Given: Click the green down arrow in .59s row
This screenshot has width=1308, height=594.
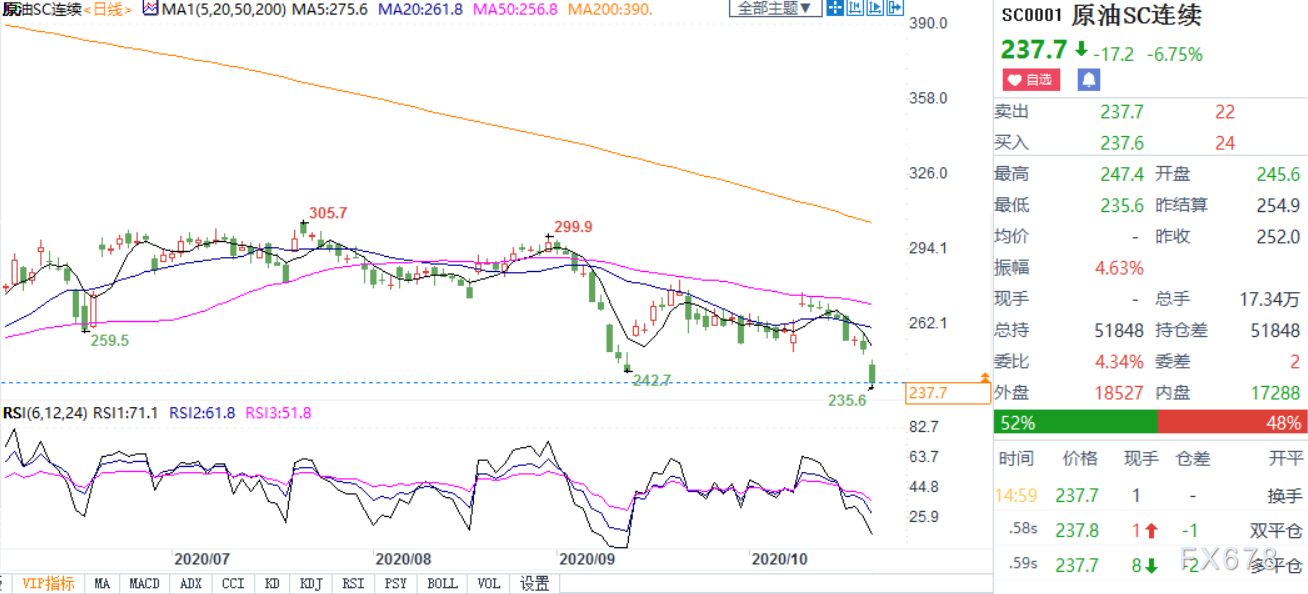Looking at the screenshot, I should click(x=1151, y=566).
